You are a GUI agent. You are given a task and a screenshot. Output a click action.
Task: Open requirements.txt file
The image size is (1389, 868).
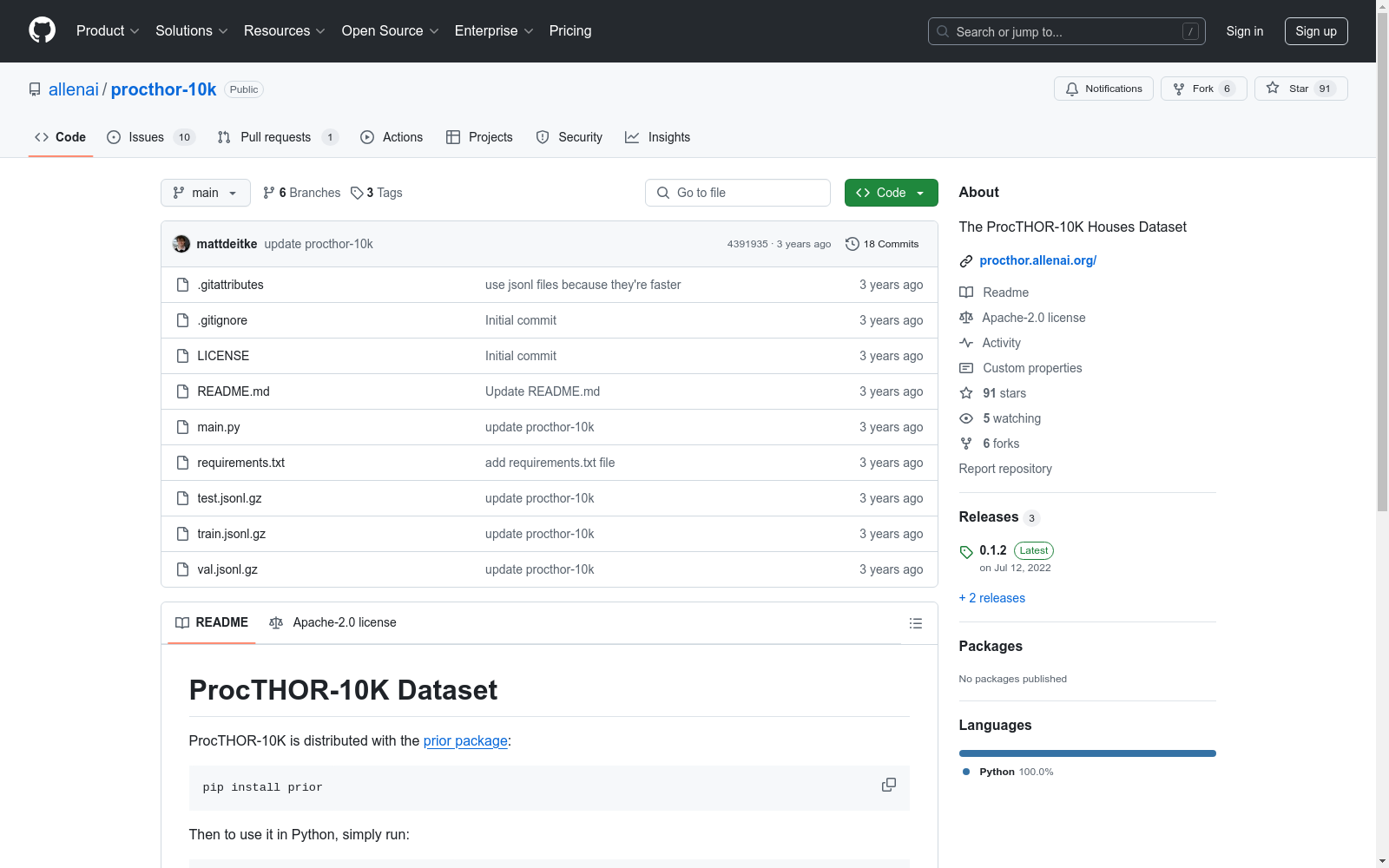click(240, 463)
